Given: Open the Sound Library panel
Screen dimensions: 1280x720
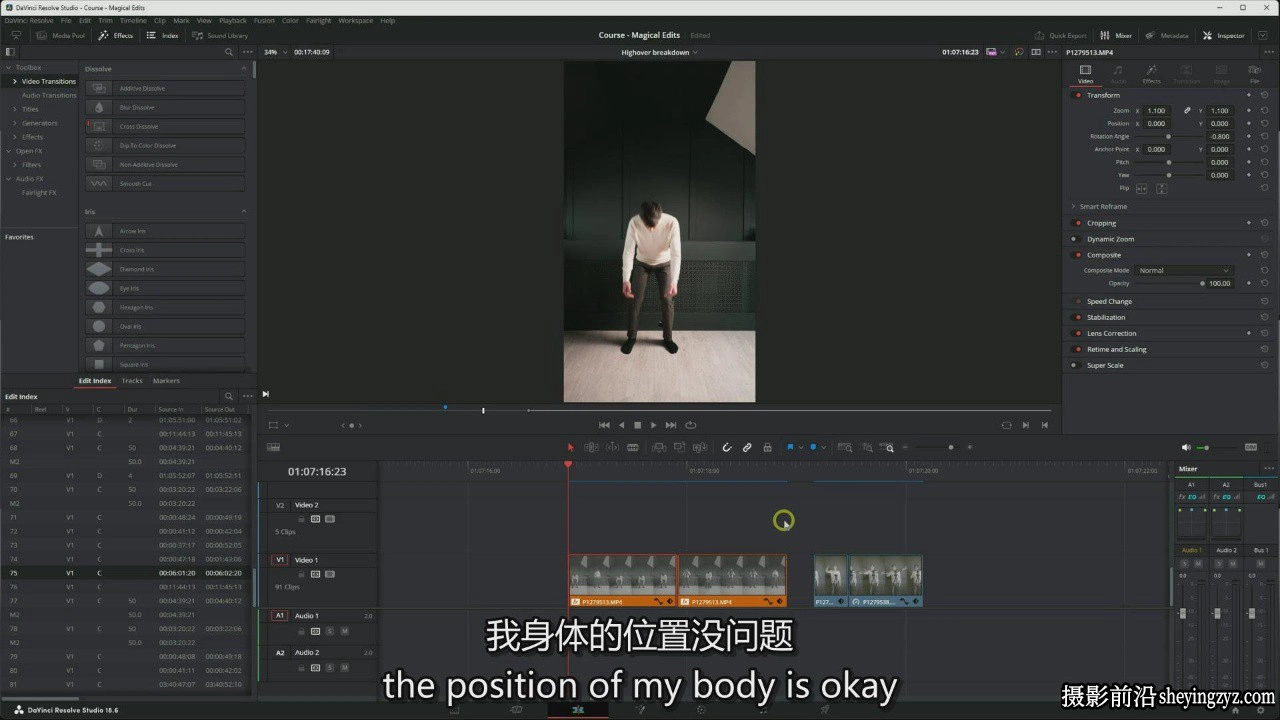Looking at the screenshot, I should tap(220, 35).
